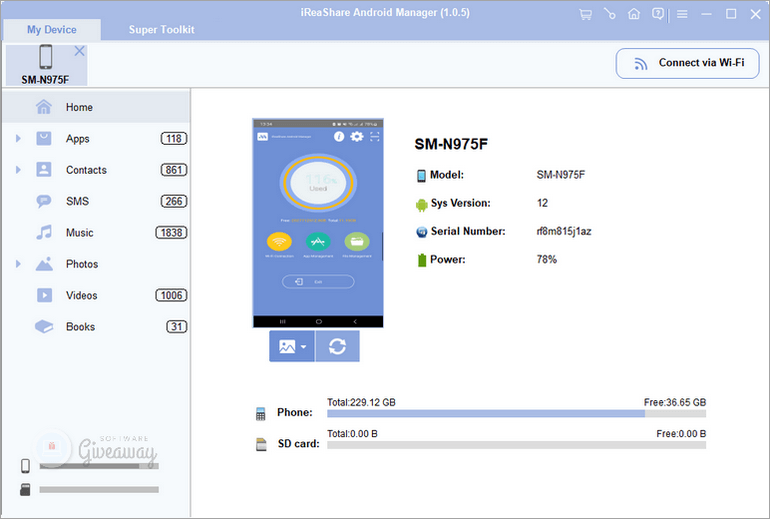Click the phone screen preview thumbnail
Viewport: 770px width, 519px height.
pyautogui.click(x=317, y=222)
